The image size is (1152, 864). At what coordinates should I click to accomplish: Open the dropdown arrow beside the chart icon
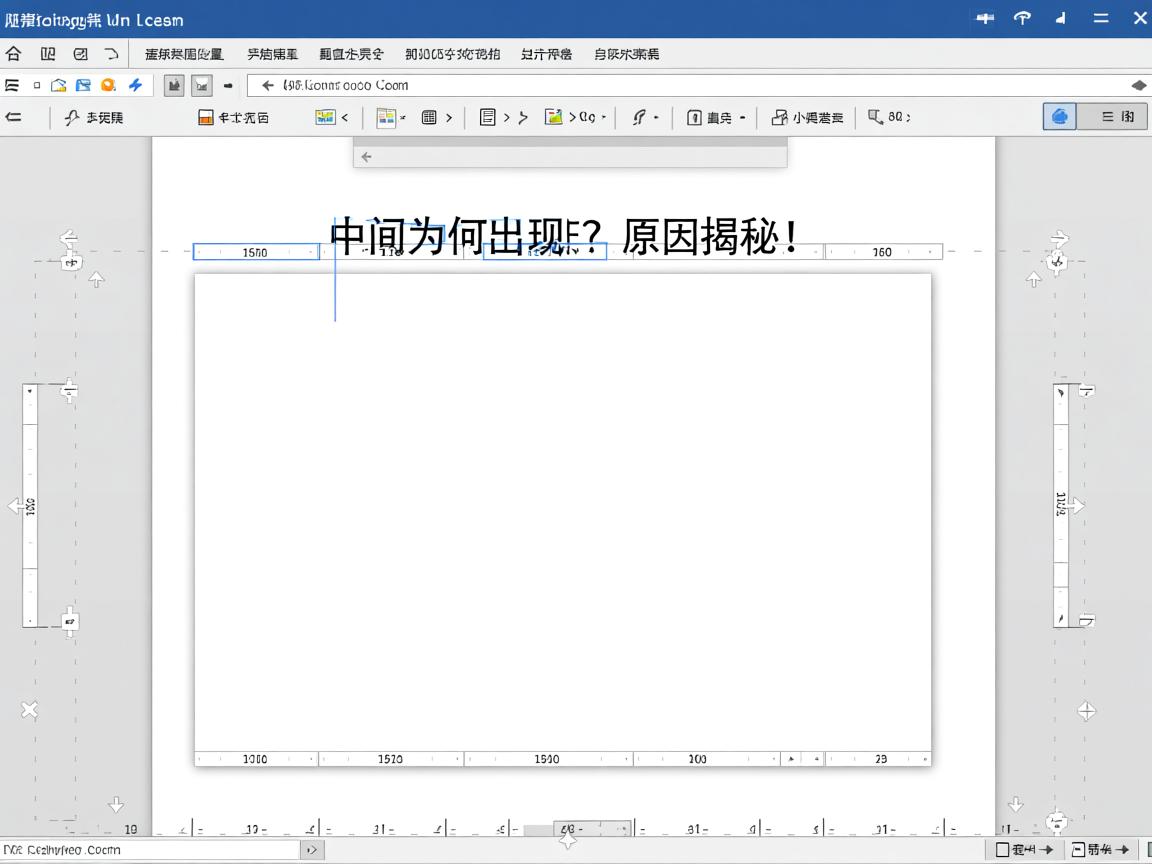coord(344,117)
